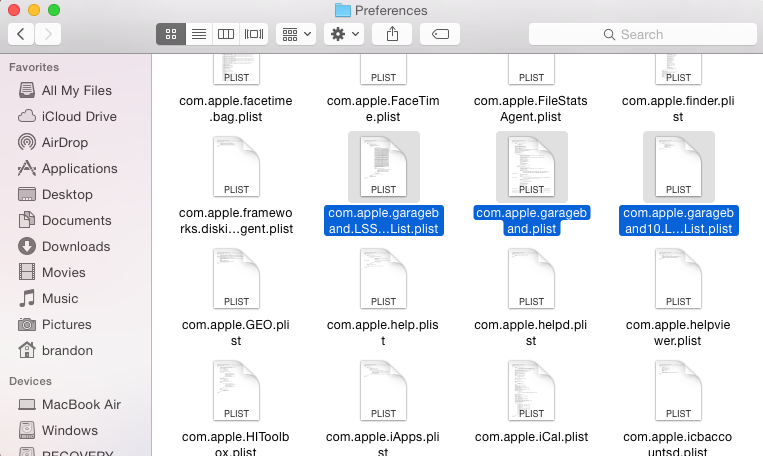
Task: Click the Share toolbar button
Action: pos(392,34)
